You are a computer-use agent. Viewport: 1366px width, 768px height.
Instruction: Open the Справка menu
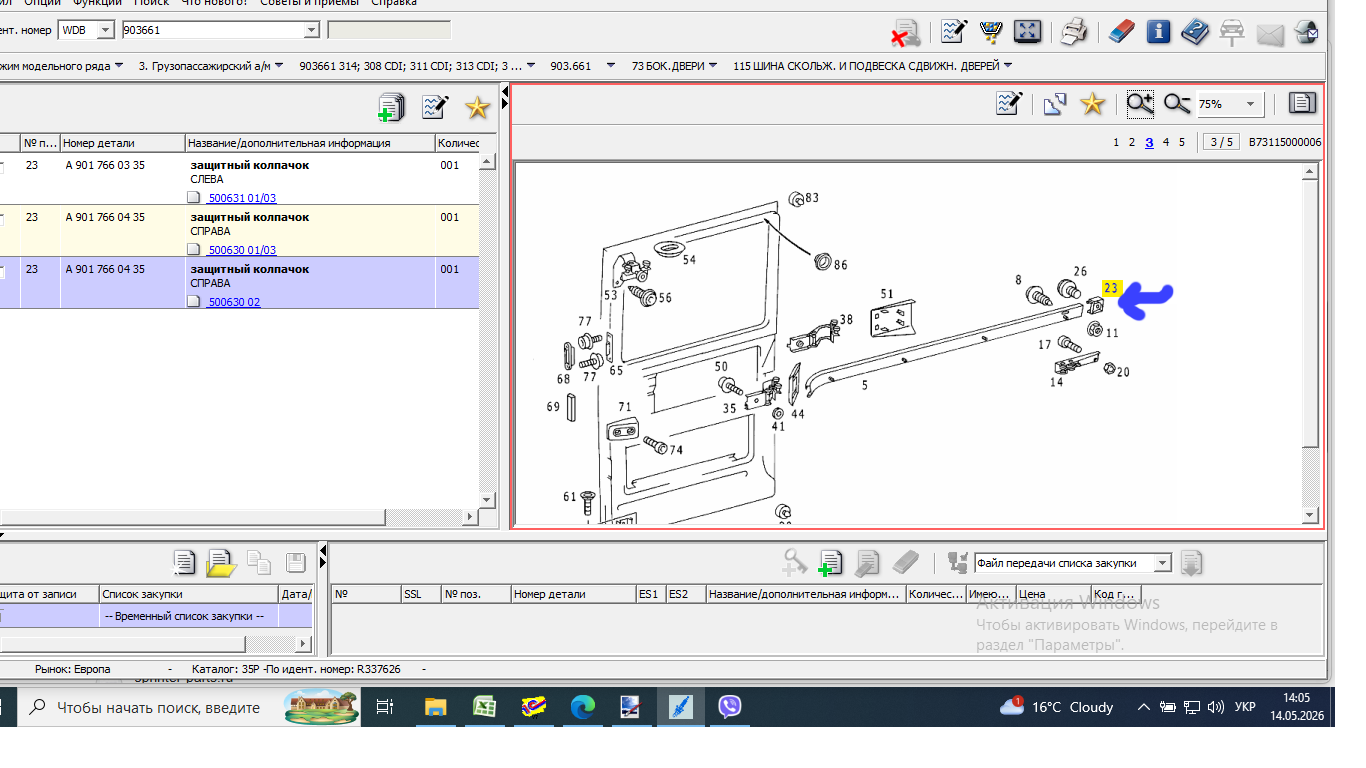(394, 3)
